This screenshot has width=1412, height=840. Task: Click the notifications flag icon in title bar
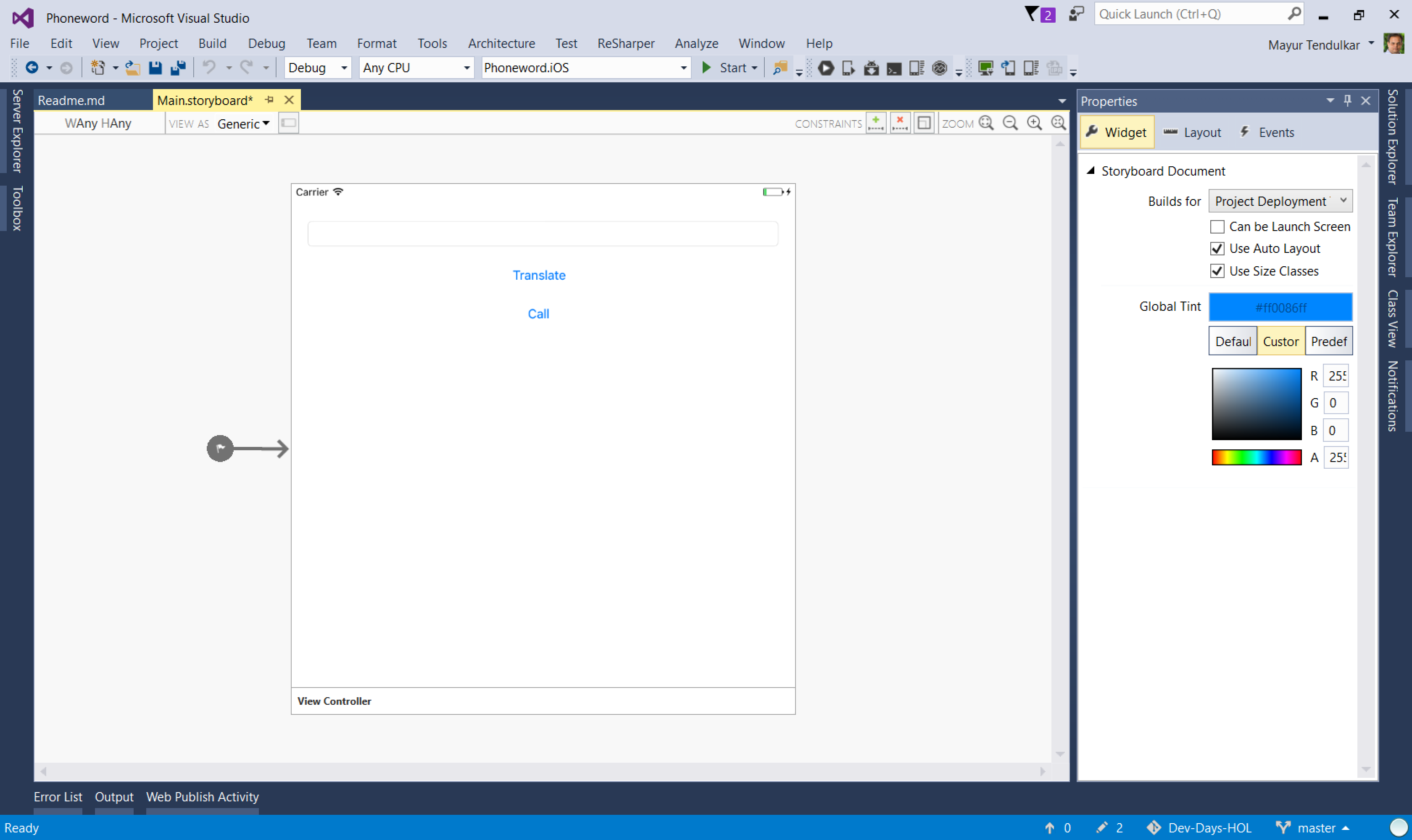tap(1039, 14)
